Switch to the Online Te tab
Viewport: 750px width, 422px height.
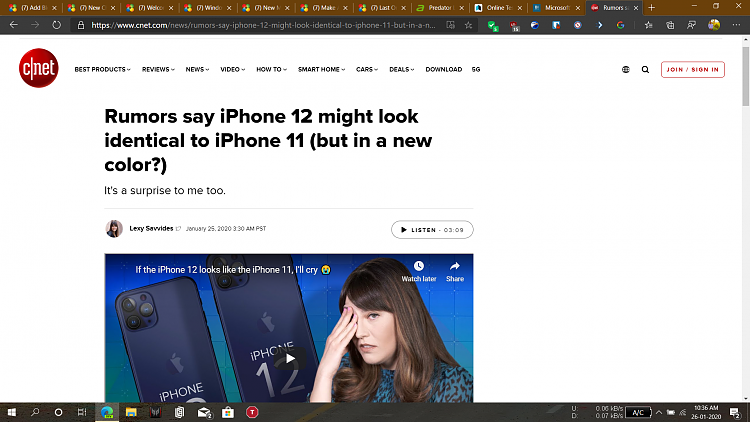(x=497, y=8)
